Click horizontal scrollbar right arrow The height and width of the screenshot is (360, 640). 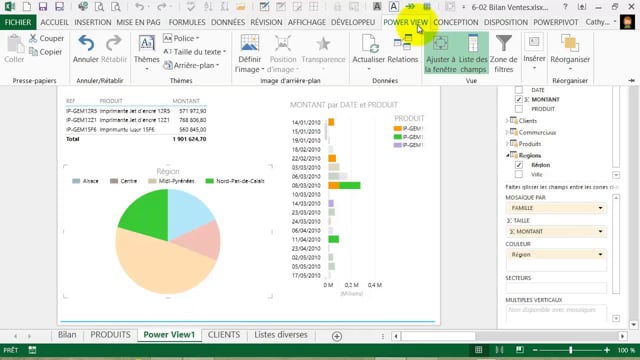[x=622, y=336]
